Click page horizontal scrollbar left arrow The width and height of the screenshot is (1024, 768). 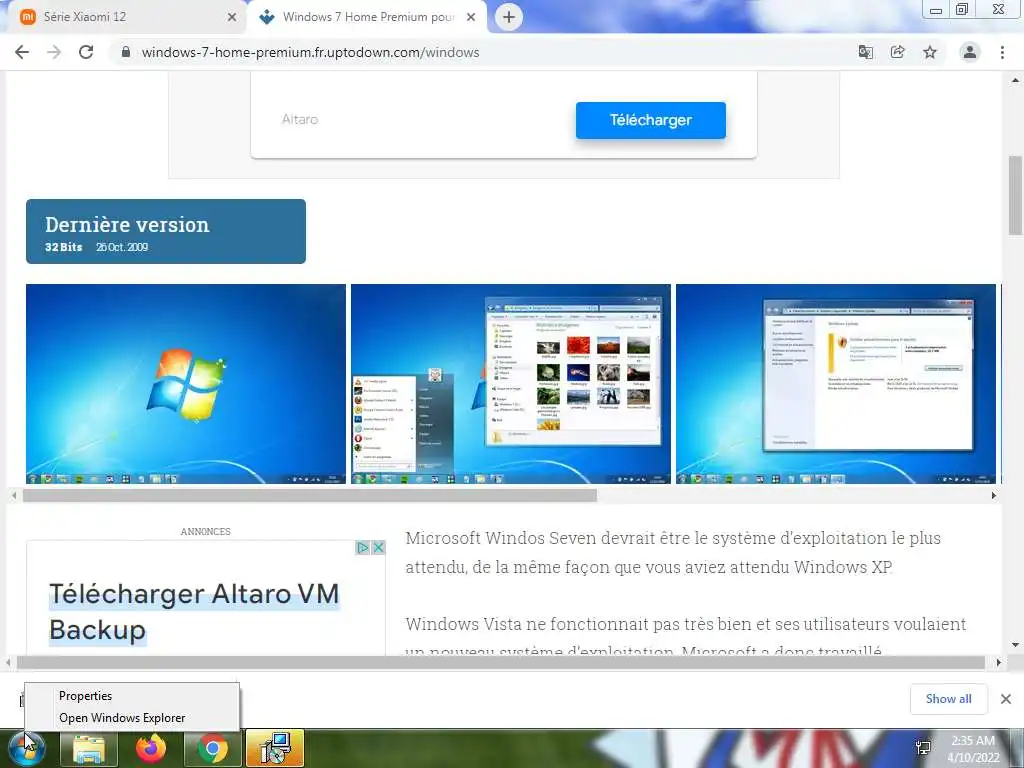pos(7,663)
